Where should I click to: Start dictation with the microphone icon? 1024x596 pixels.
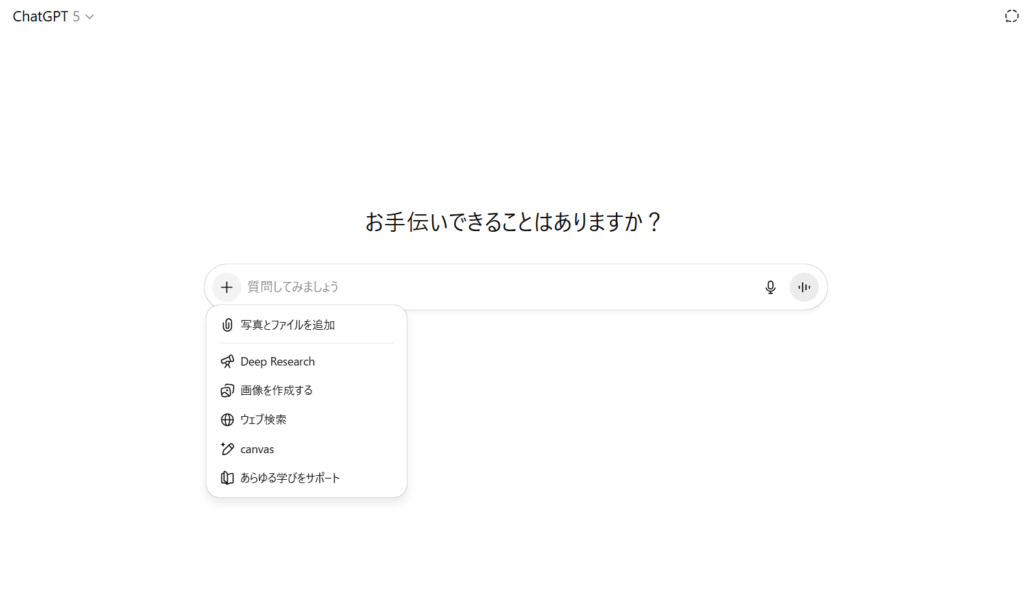771,287
